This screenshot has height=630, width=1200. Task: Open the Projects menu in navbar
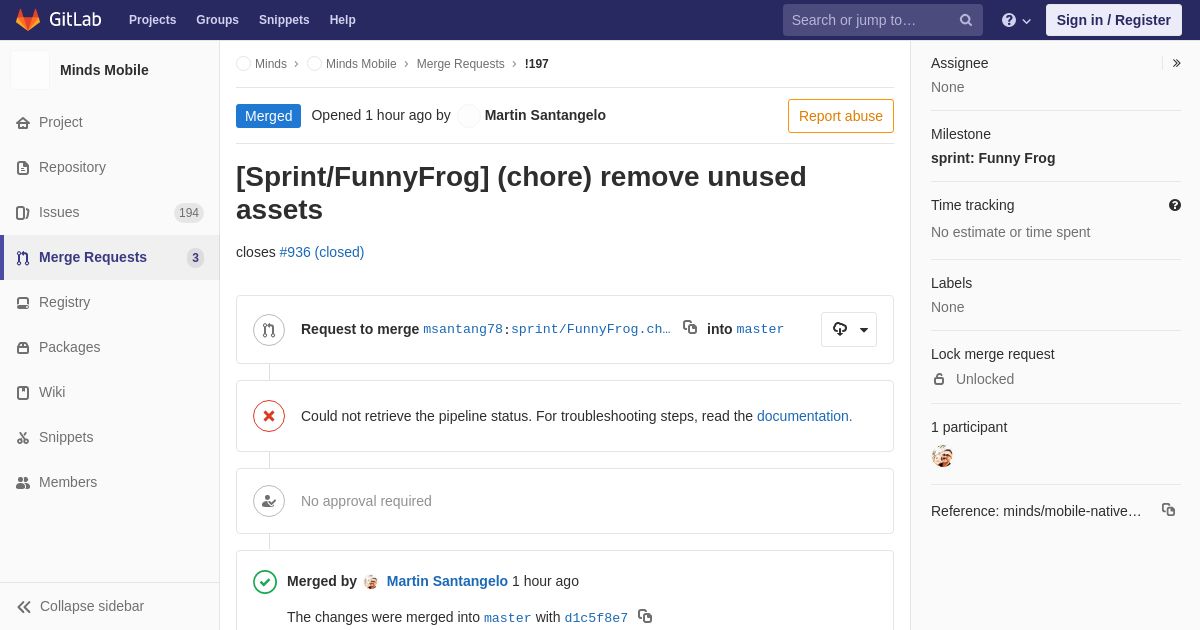pyautogui.click(x=152, y=20)
